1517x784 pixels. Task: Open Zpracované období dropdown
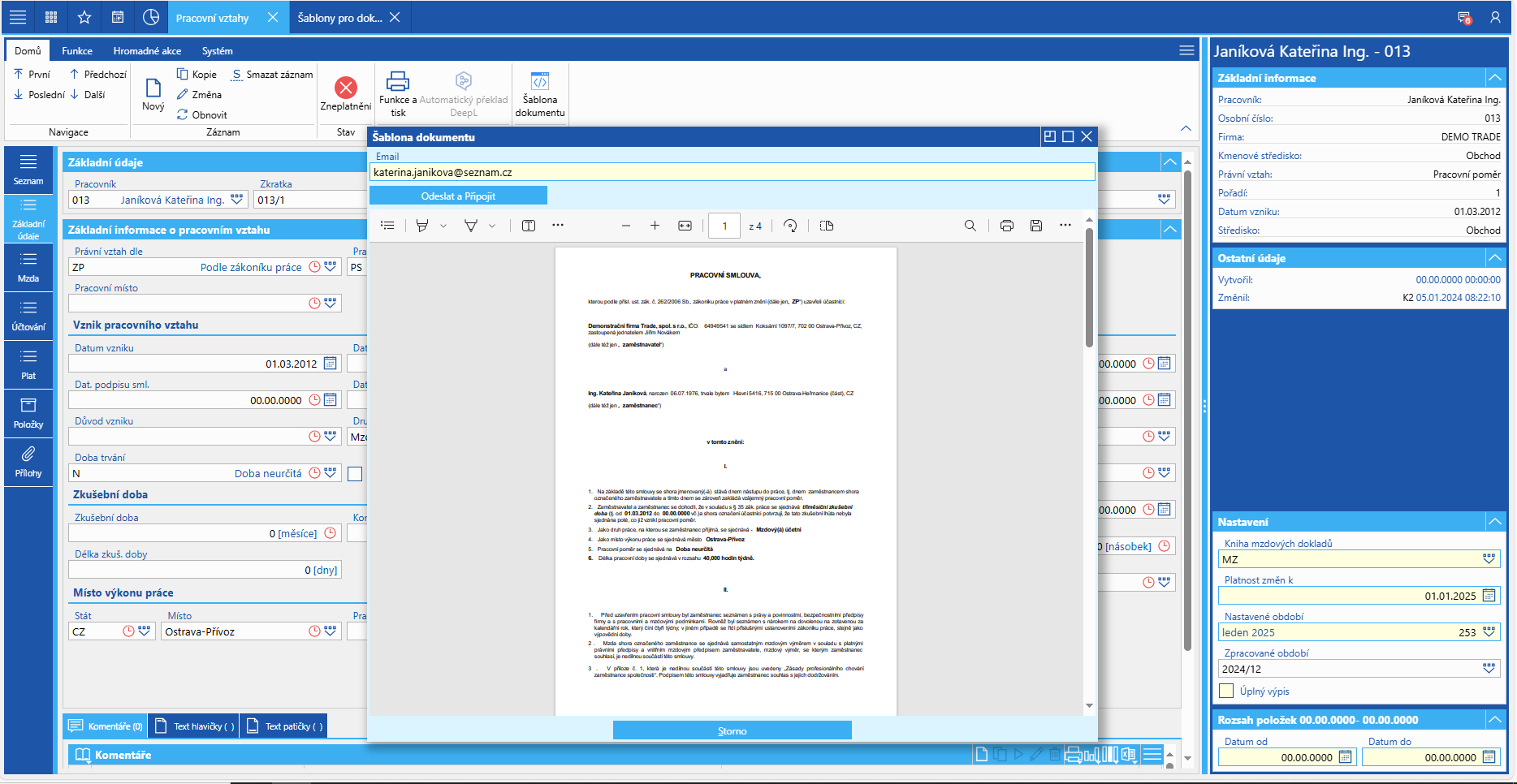click(x=1489, y=669)
